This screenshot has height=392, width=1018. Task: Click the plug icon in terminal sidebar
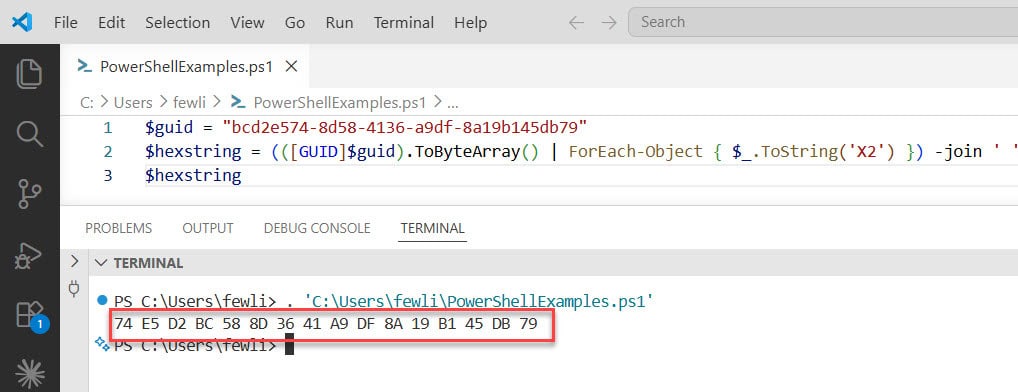pos(74,289)
